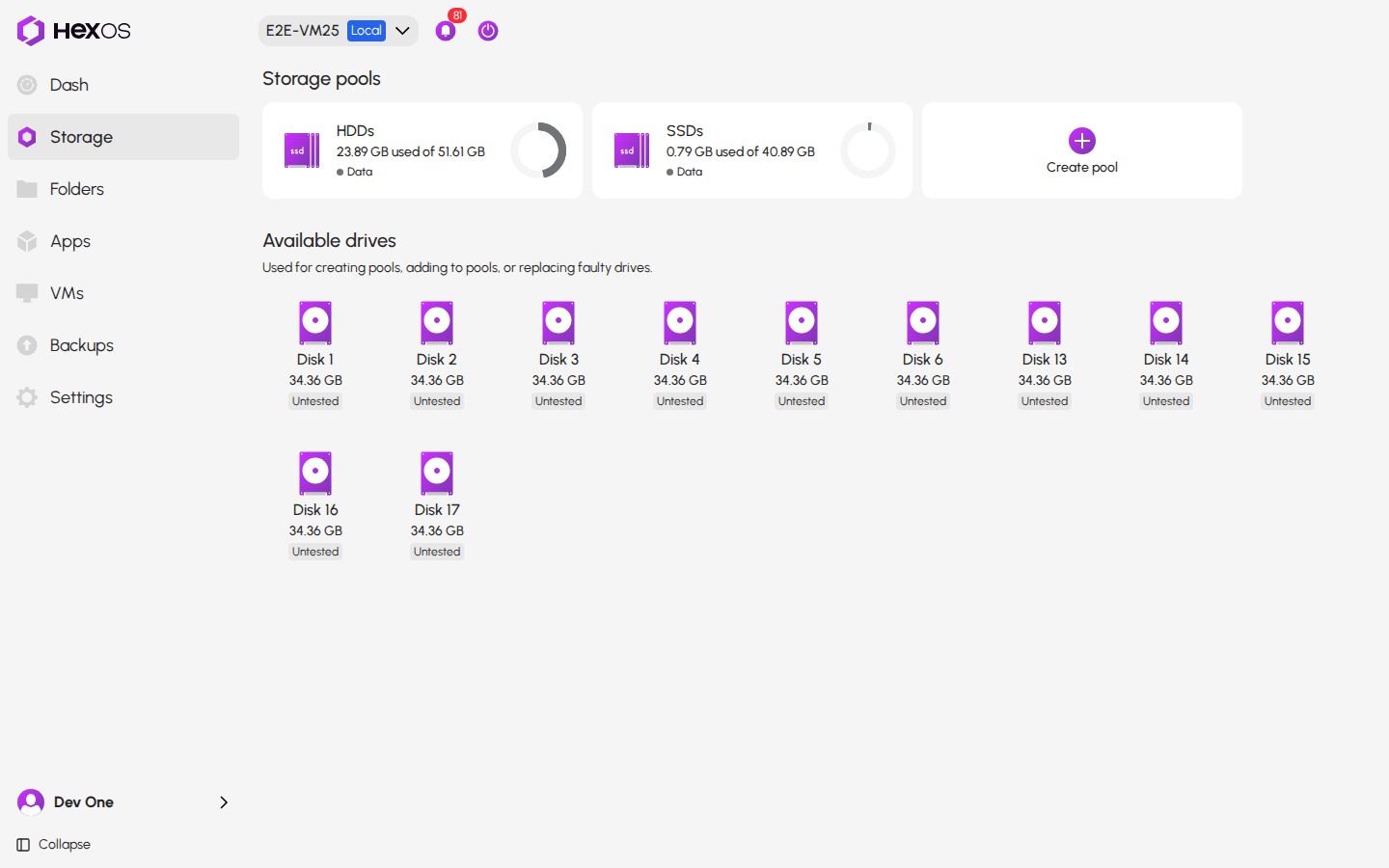Open Backups in sidebar

point(123,345)
